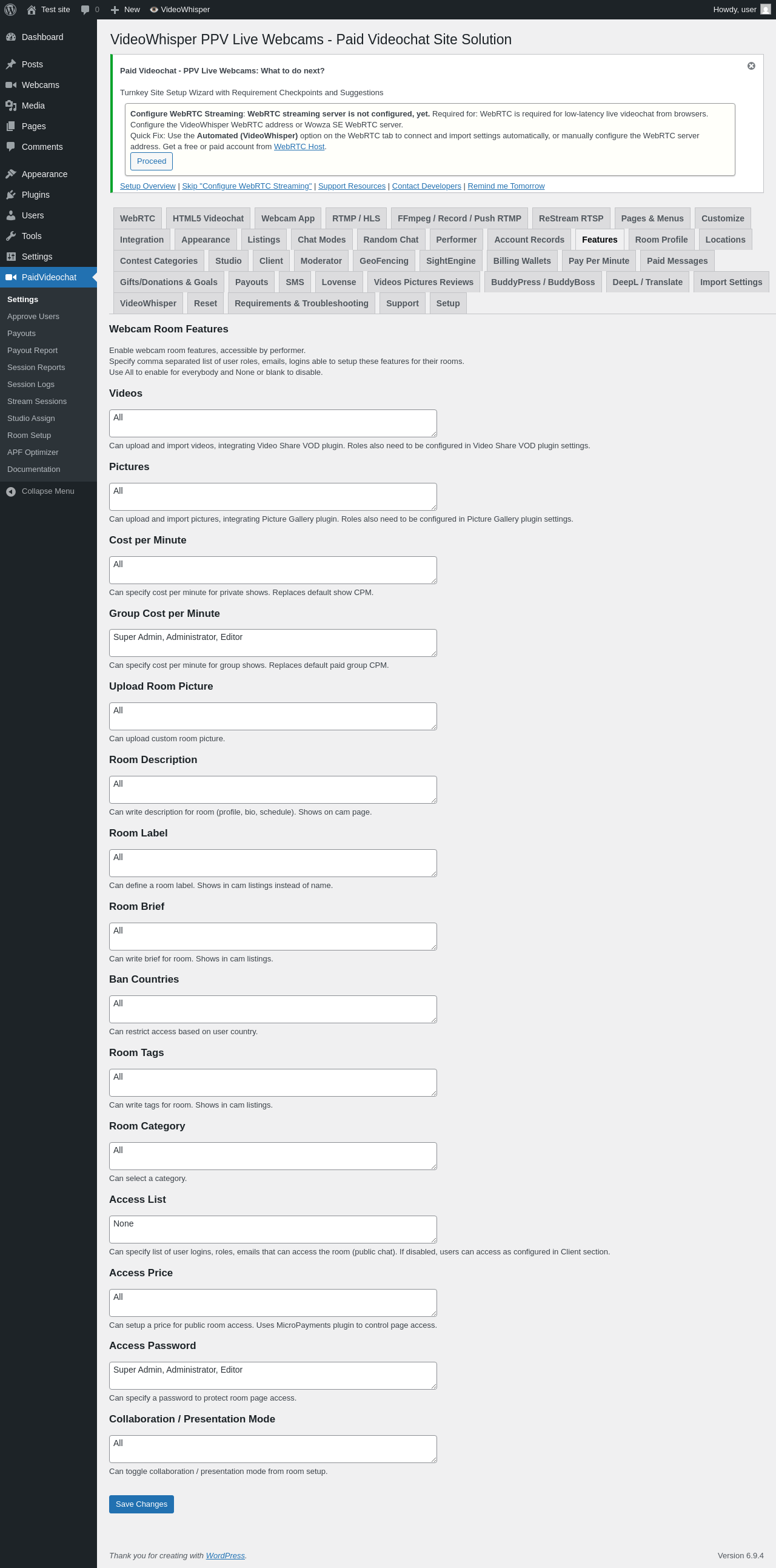The image size is (776, 1568).
Task: Open the WebRTC Host link
Action: point(299,147)
